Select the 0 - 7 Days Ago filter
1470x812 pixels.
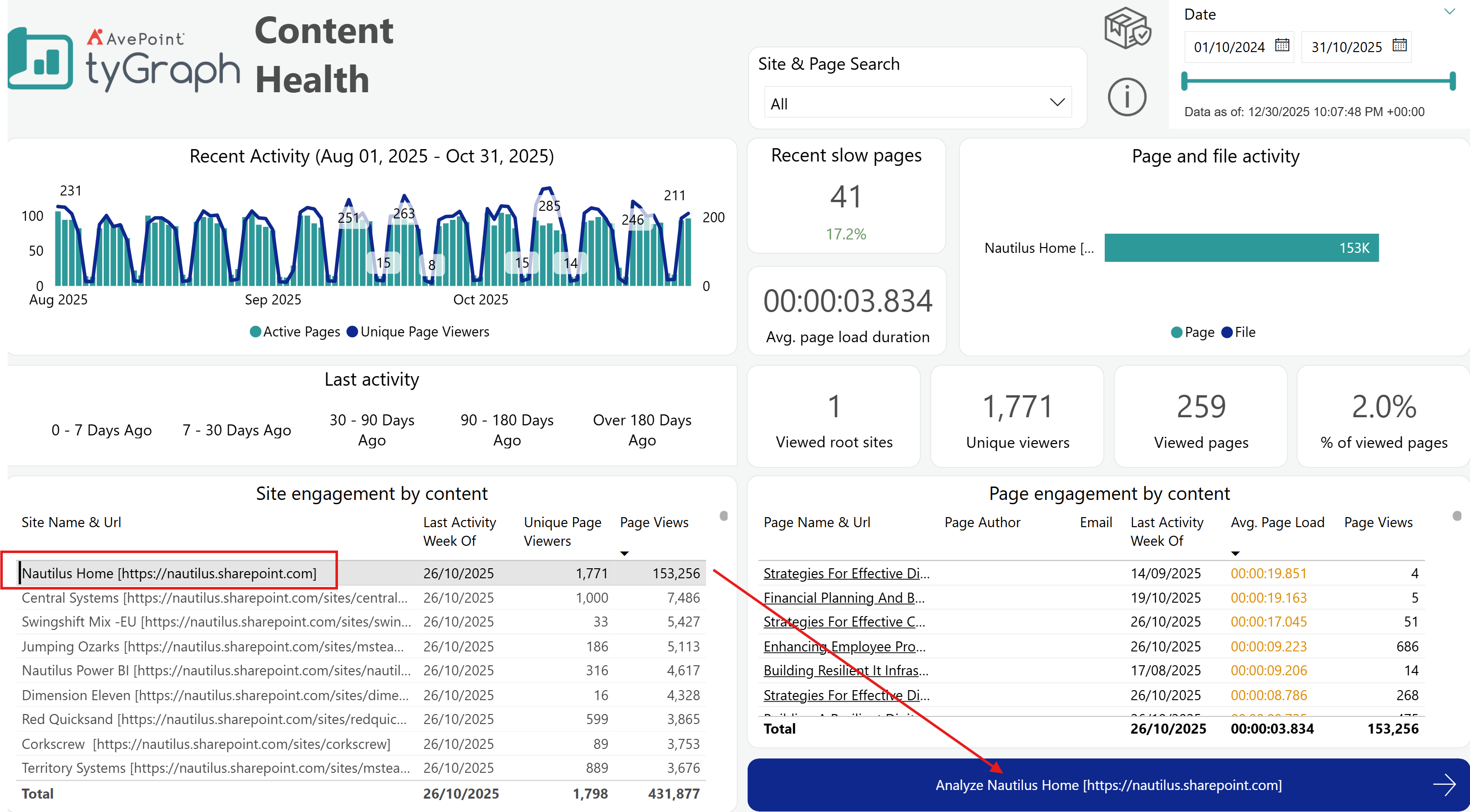point(101,430)
